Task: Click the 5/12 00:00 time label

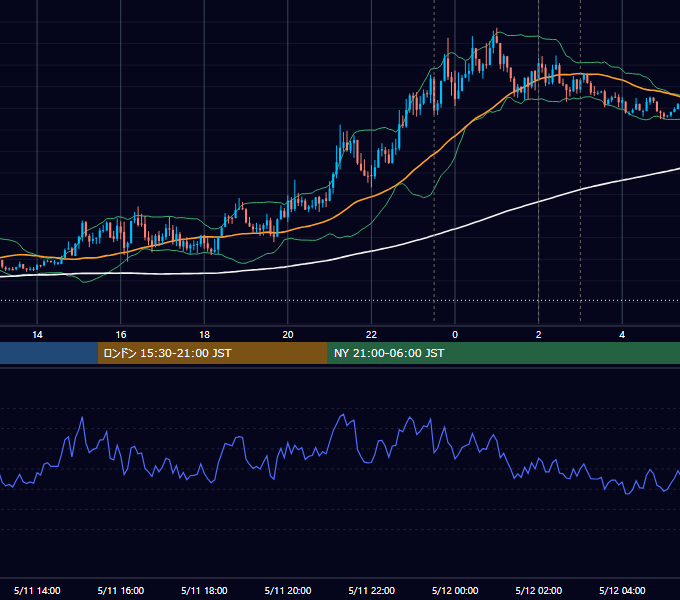Action: 455,590
